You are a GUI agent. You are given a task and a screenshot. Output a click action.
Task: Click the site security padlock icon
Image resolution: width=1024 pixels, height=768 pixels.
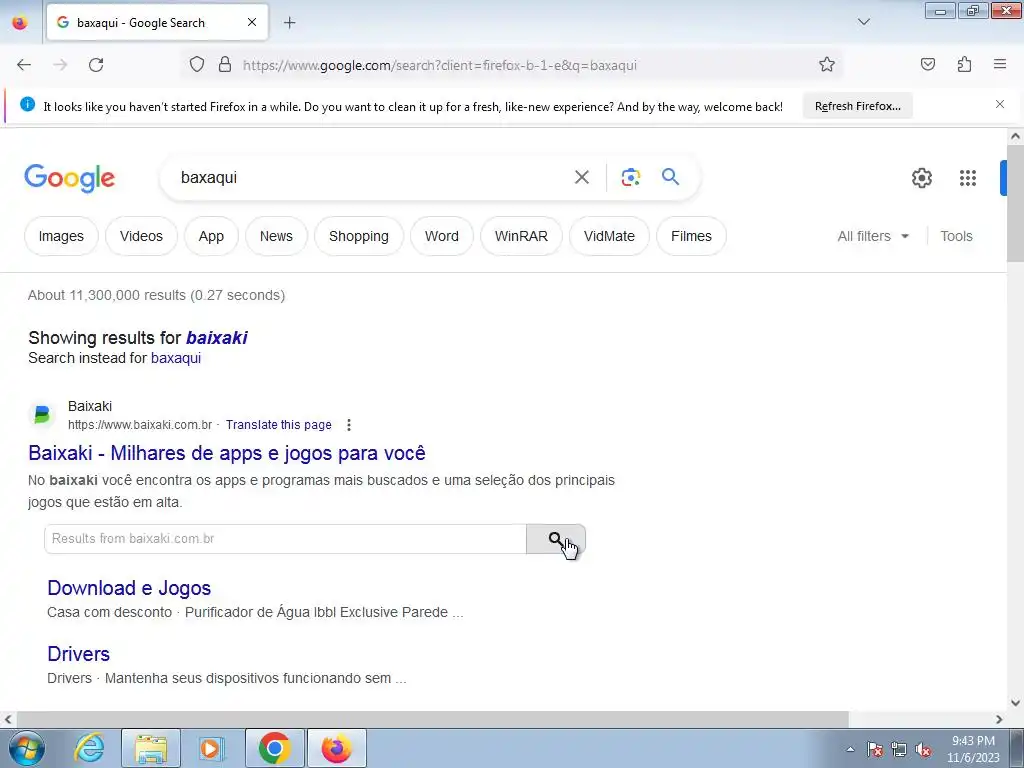pos(225,65)
